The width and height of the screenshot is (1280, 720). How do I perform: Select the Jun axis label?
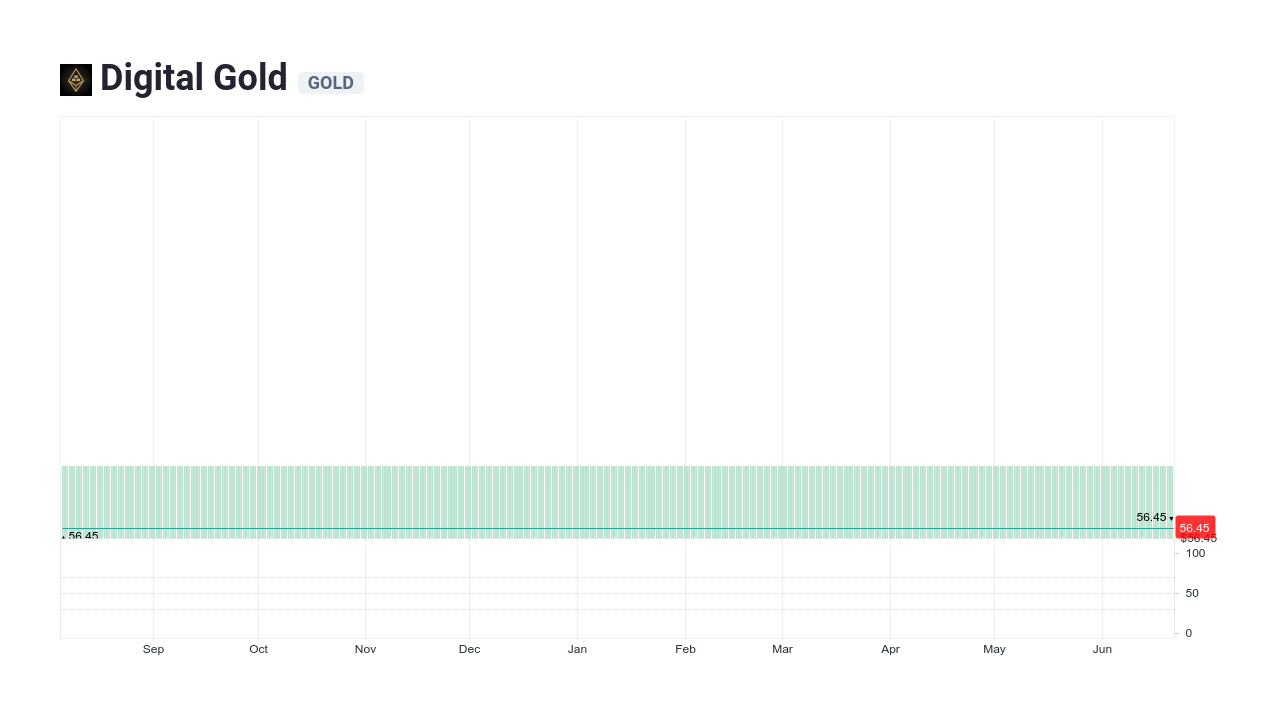[1102, 649]
